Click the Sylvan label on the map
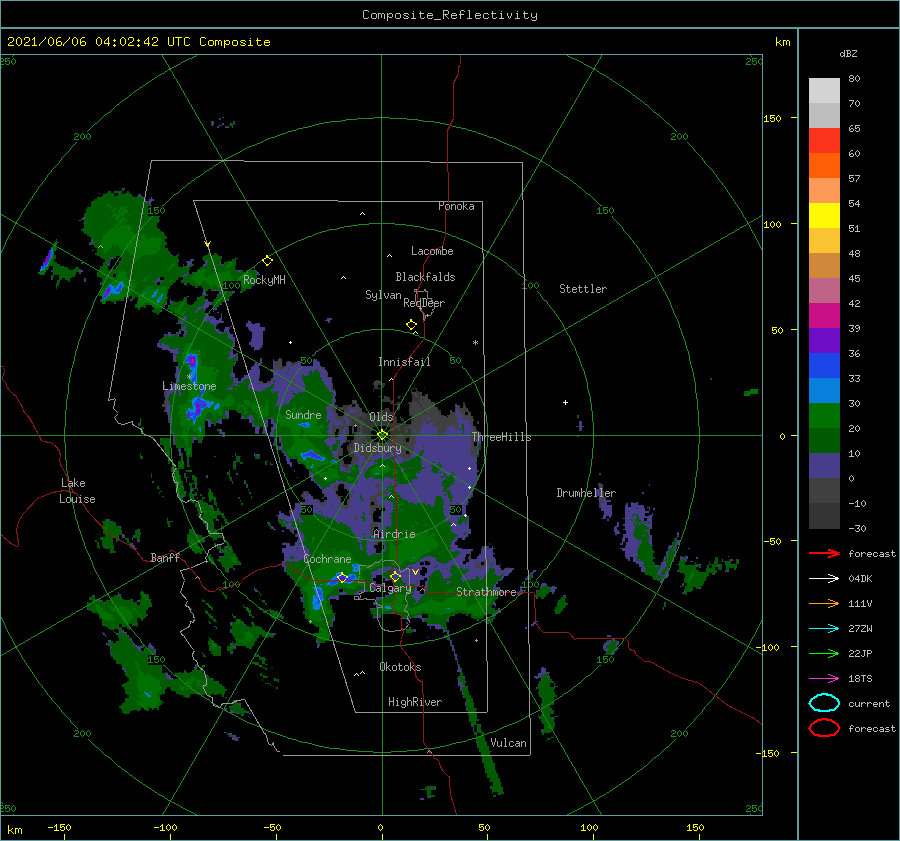 [x=383, y=295]
